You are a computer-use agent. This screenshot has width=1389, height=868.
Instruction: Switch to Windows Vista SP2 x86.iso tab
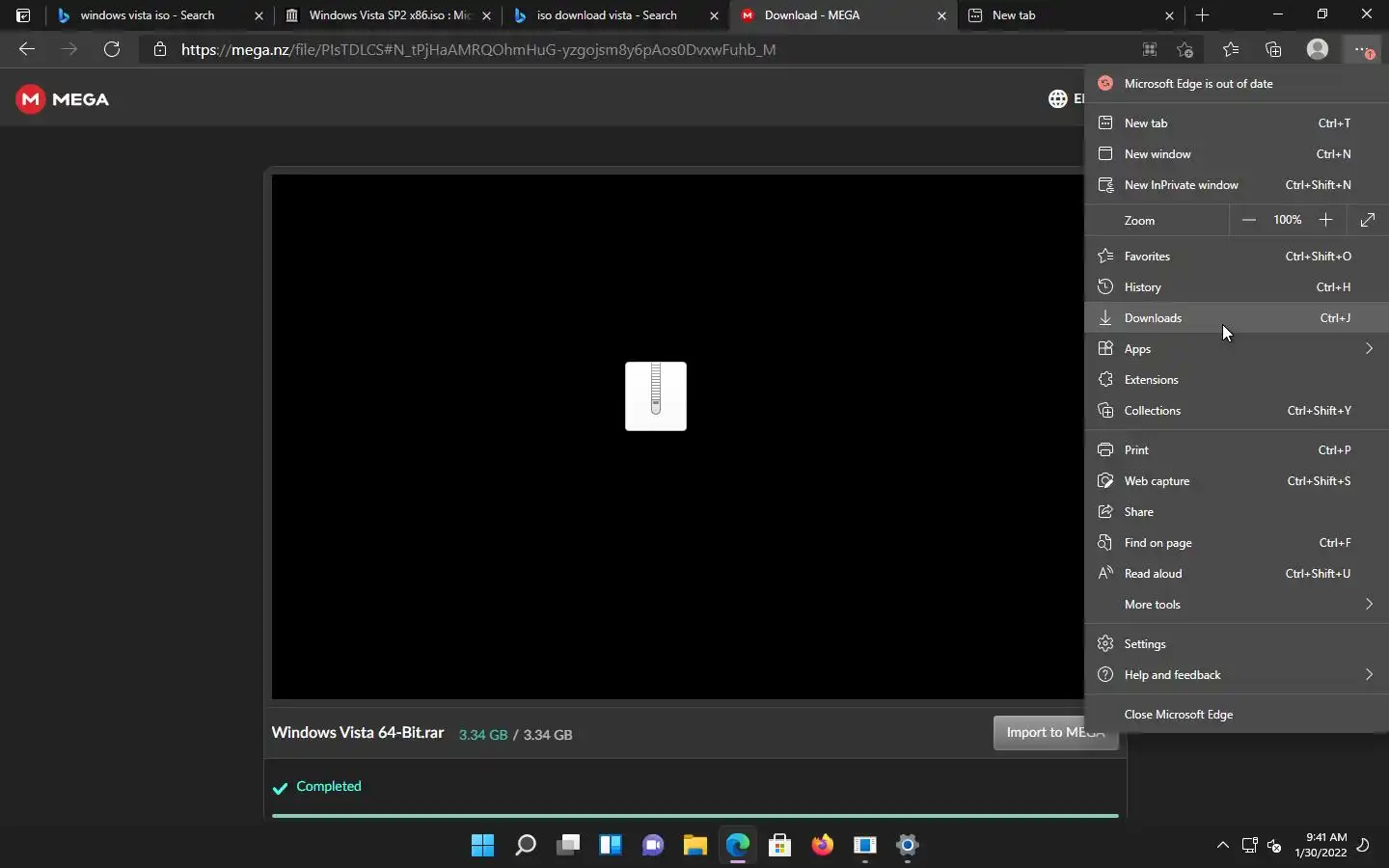(x=390, y=15)
